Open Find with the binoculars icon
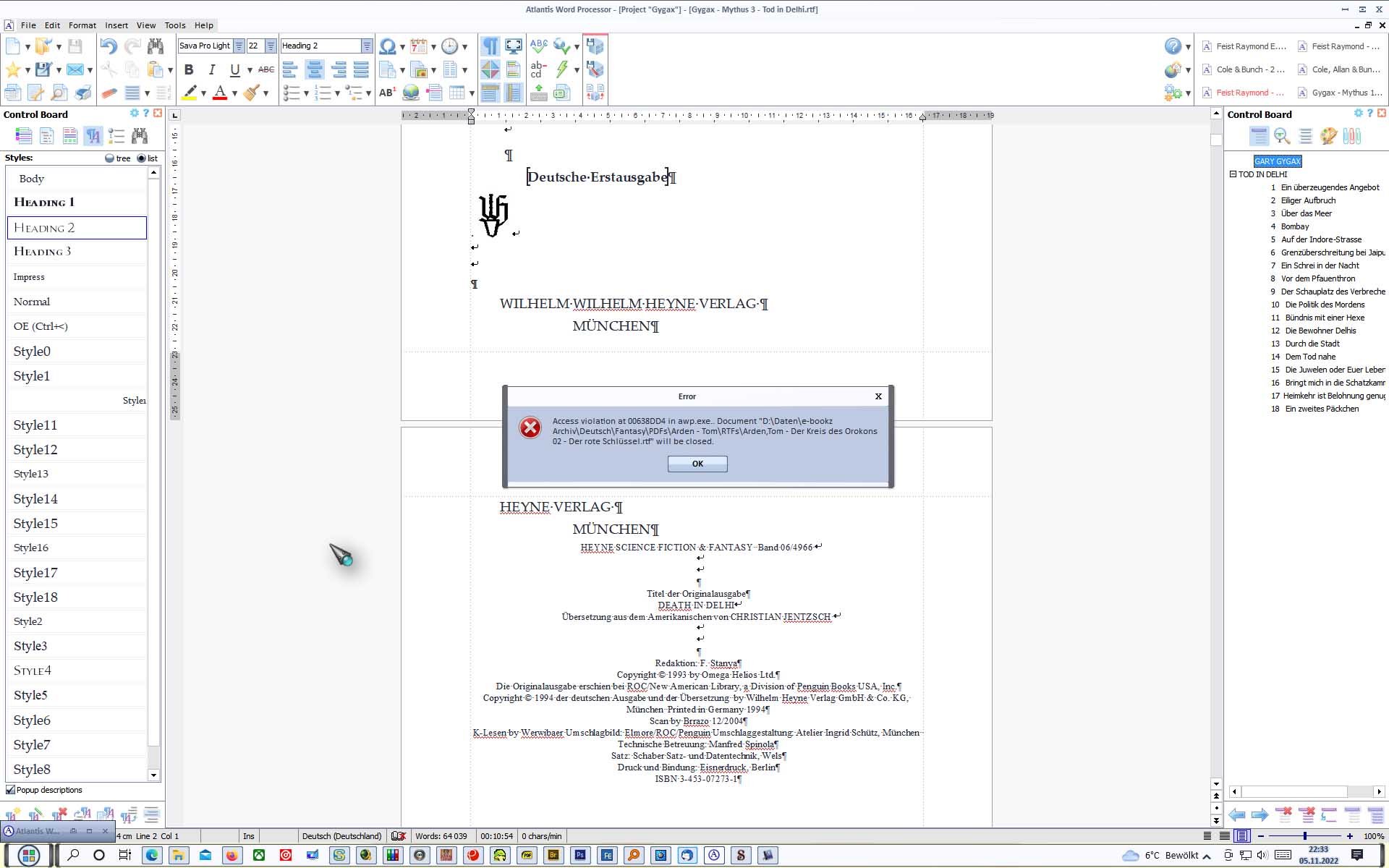 click(x=156, y=46)
